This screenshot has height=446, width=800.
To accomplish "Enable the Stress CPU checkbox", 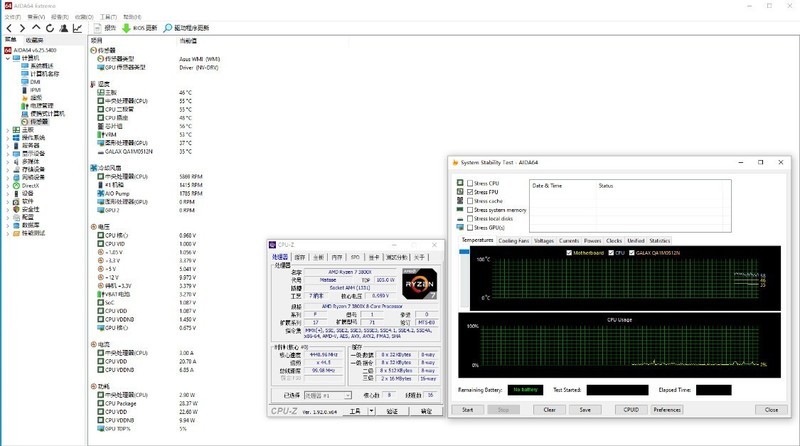I will 470,183.
